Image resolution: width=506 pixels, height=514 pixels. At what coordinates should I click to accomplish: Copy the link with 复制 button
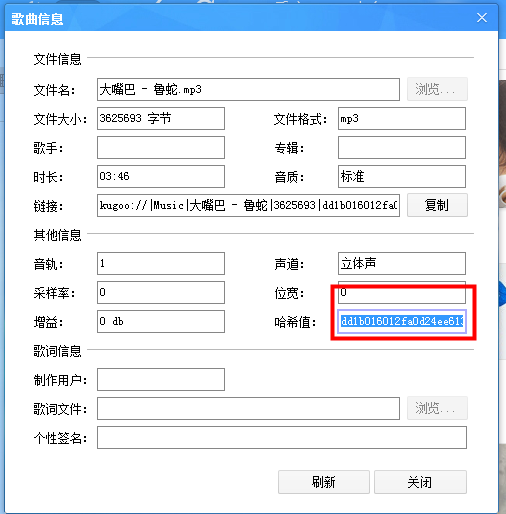pos(437,205)
